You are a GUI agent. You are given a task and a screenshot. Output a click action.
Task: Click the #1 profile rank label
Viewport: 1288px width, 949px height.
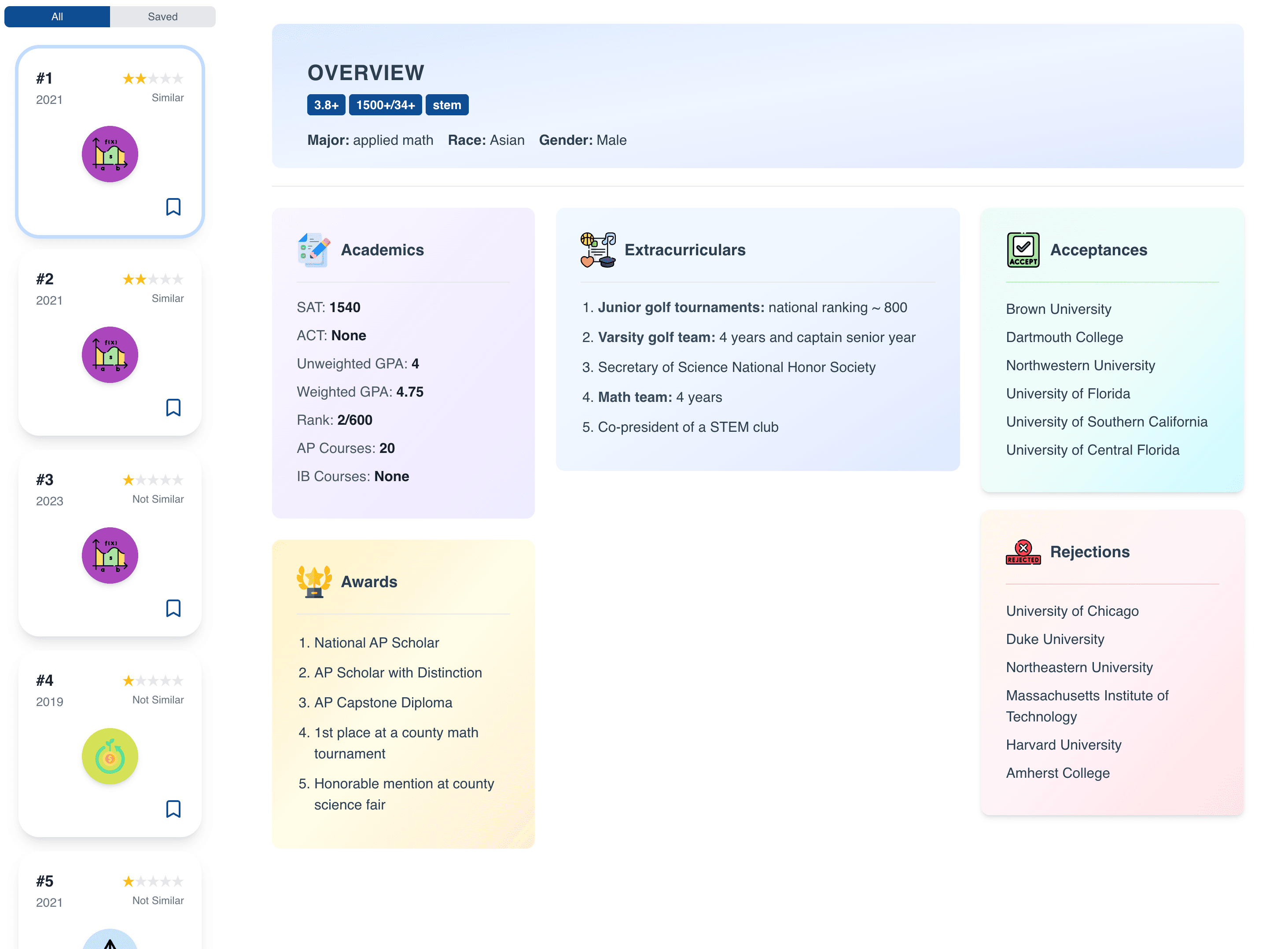[x=44, y=79]
